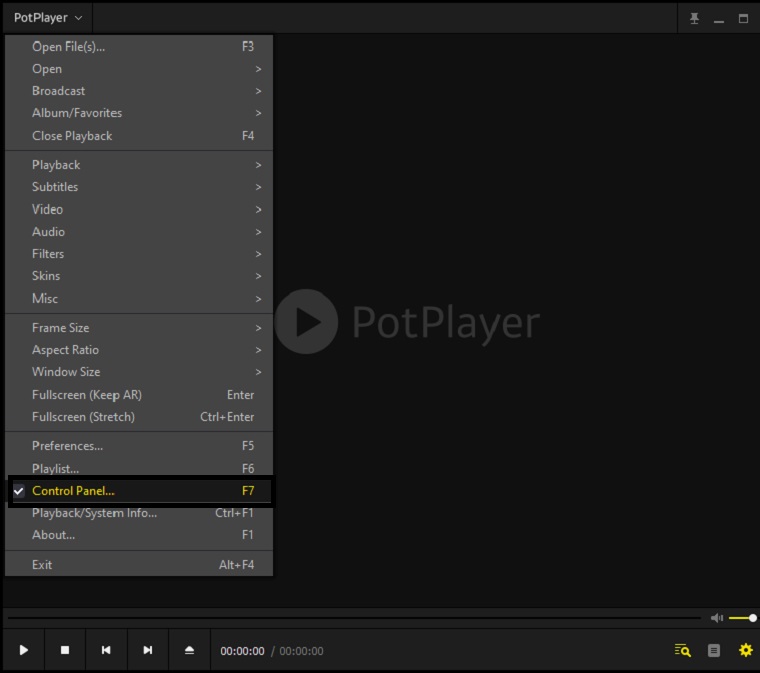This screenshot has width=760, height=673.
Task: Expand the Album/Favorites submenu
Action: point(139,113)
